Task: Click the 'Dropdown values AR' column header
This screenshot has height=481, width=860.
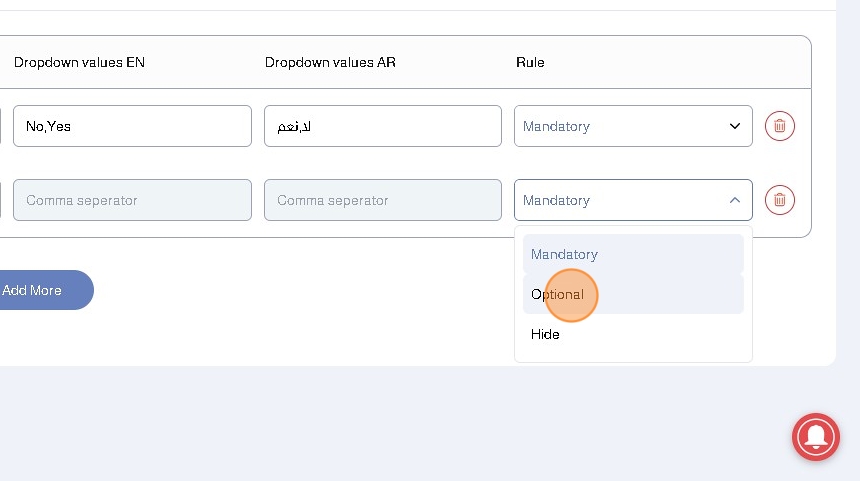Action: point(330,62)
